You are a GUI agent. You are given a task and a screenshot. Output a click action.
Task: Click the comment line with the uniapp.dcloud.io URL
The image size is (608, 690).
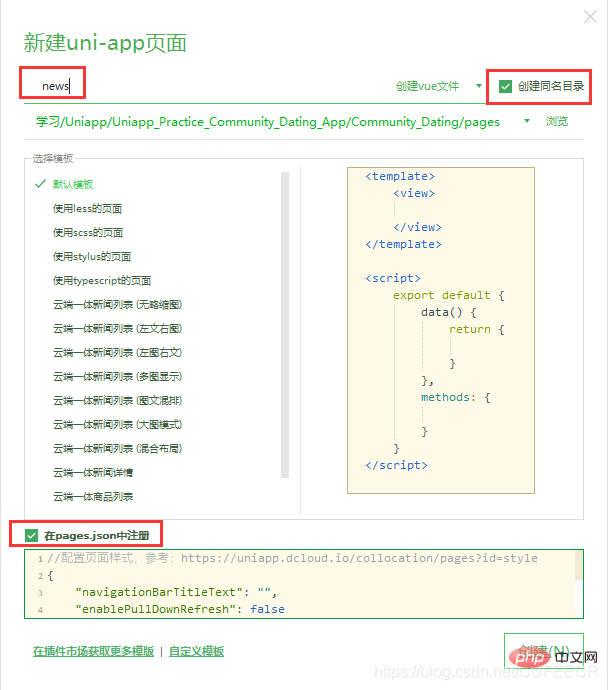pos(293,558)
